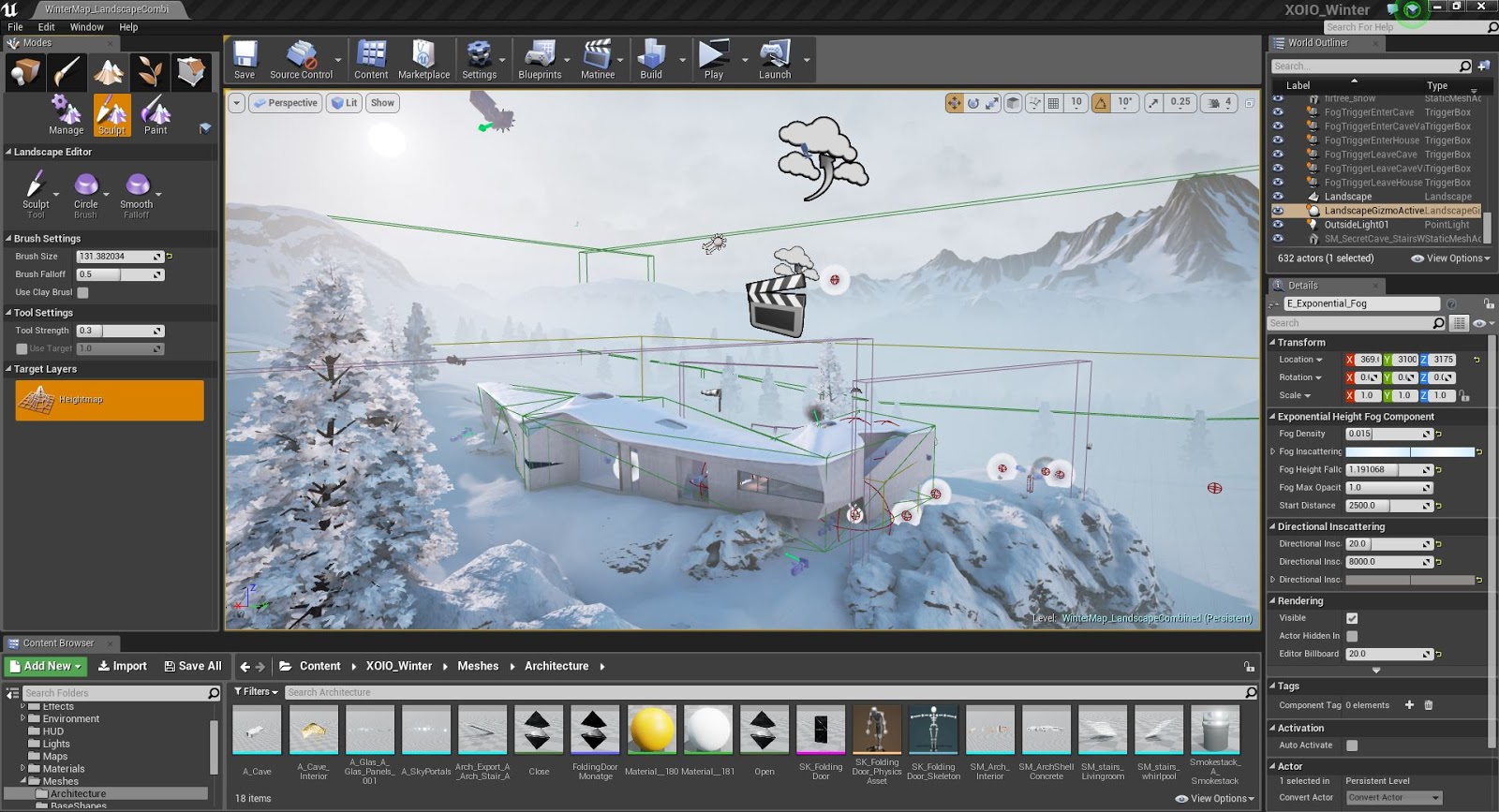Image resolution: width=1499 pixels, height=812 pixels.
Task: Choose the Sculpt Tool selector
Action: 36,194
